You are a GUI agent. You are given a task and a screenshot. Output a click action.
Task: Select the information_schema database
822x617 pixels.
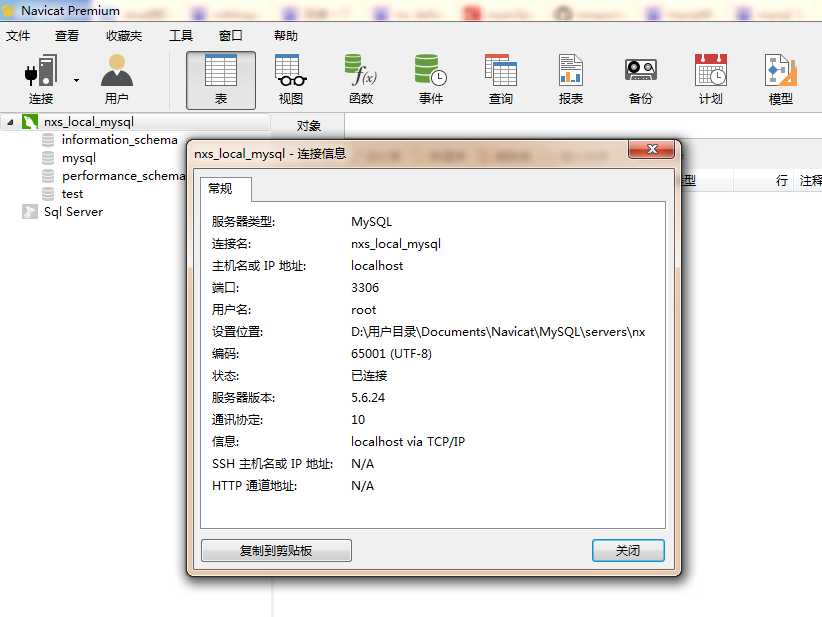pyautogui.click(x=120, y=140)
